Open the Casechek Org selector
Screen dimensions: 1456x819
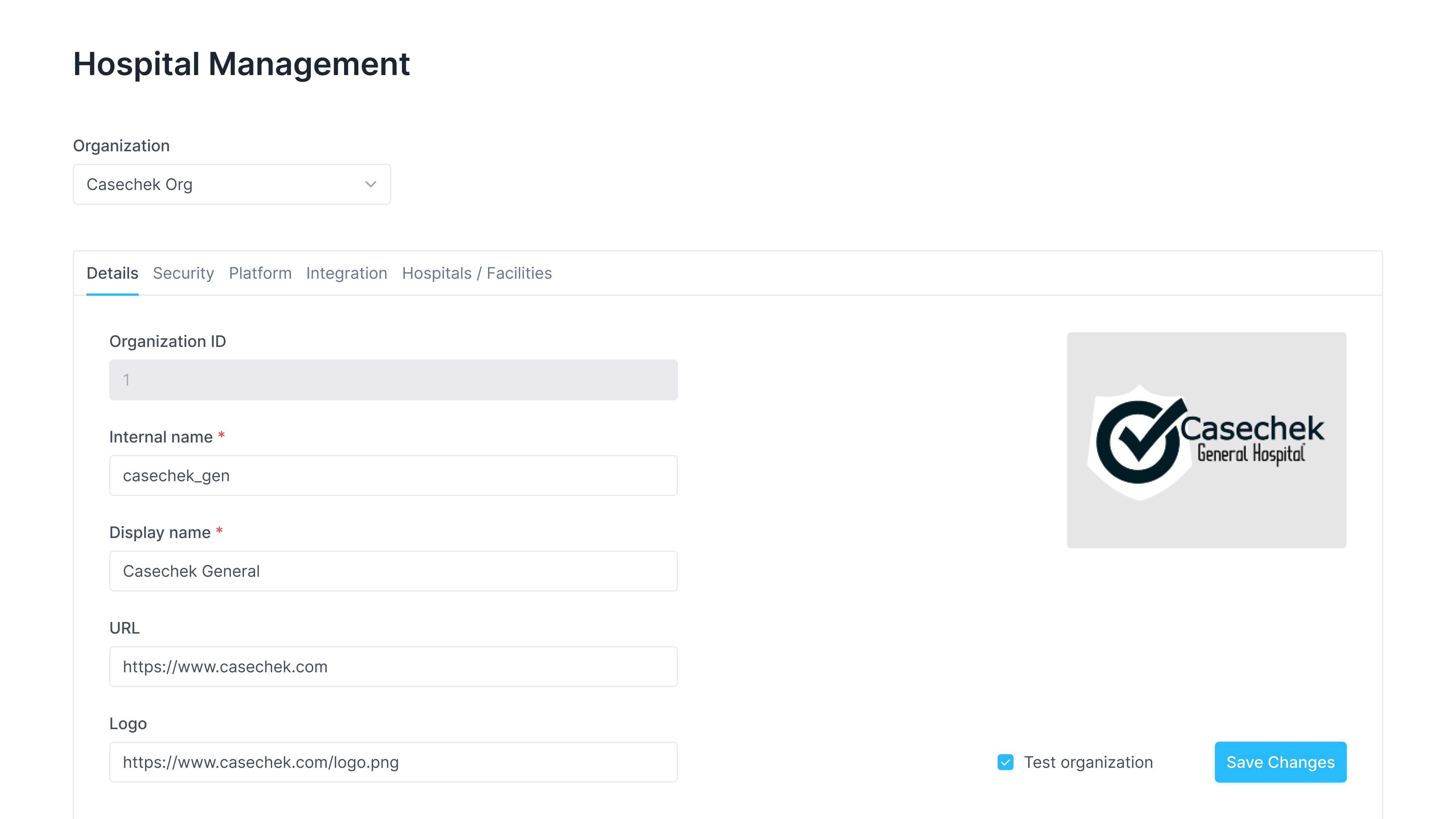(231, 184)
